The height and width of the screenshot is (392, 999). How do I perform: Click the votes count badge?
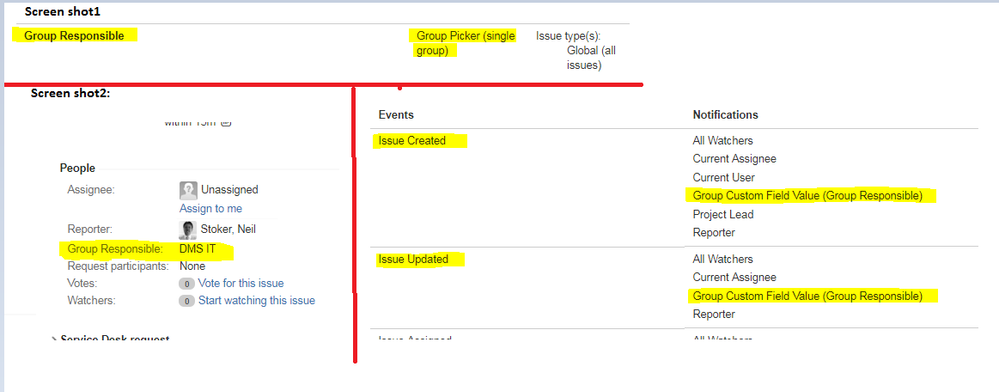(186, 284)
